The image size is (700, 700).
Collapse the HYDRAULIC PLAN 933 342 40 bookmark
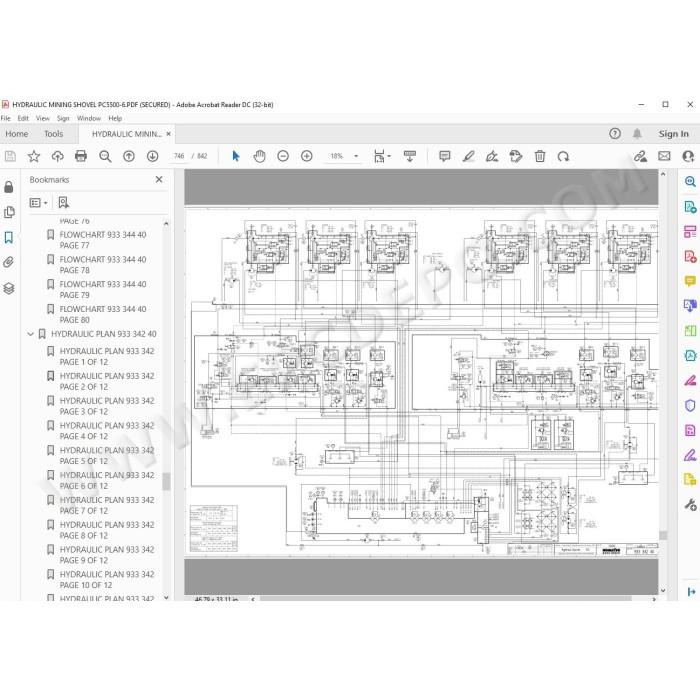[x=30, y=334]
